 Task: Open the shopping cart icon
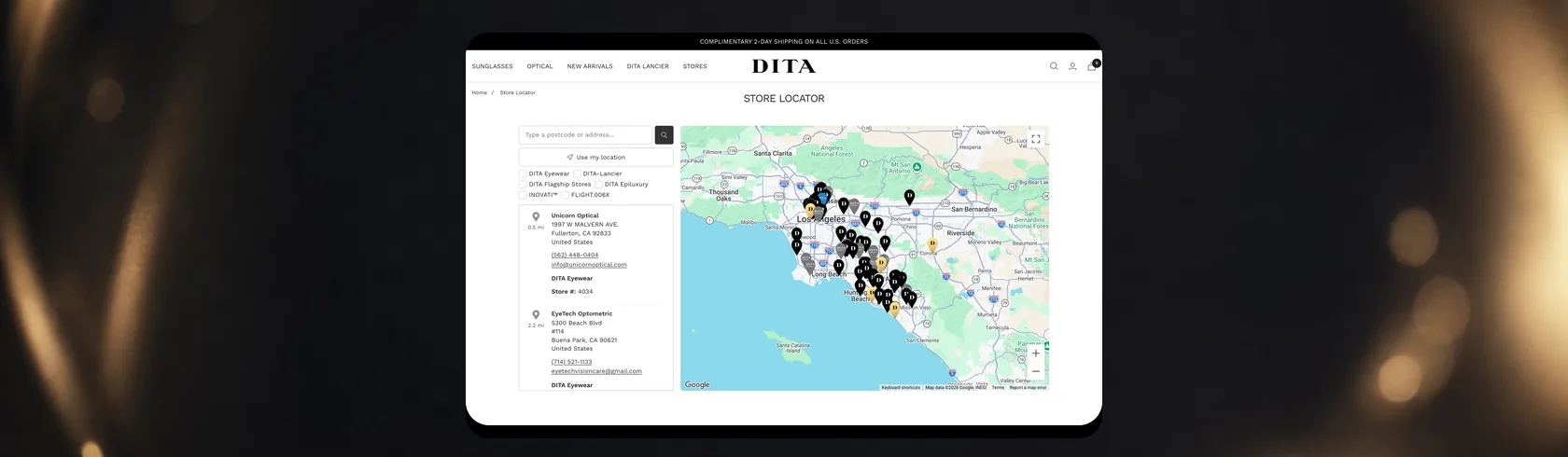(x=1092, y=66)
